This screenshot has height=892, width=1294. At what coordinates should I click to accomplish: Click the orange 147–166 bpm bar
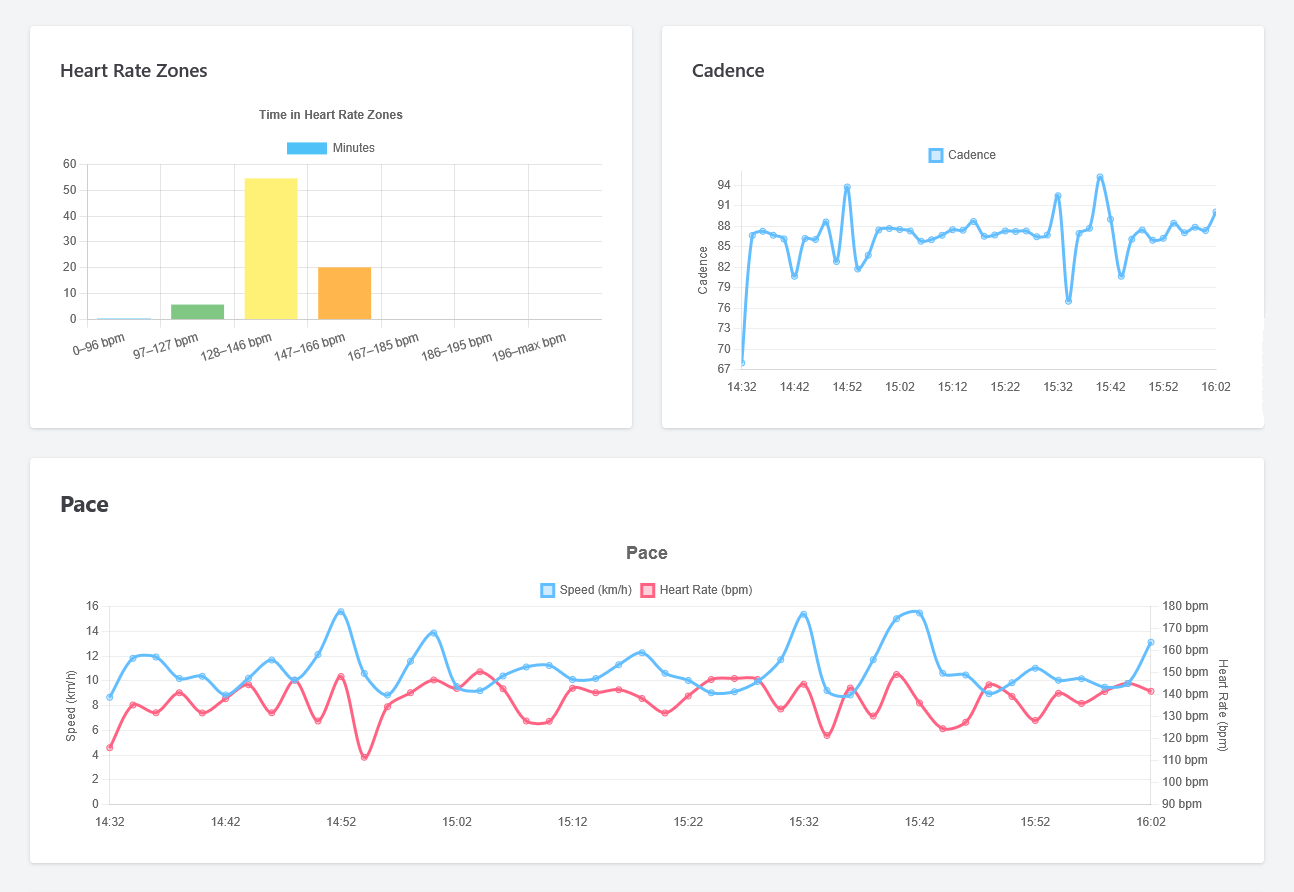(344, 292)
